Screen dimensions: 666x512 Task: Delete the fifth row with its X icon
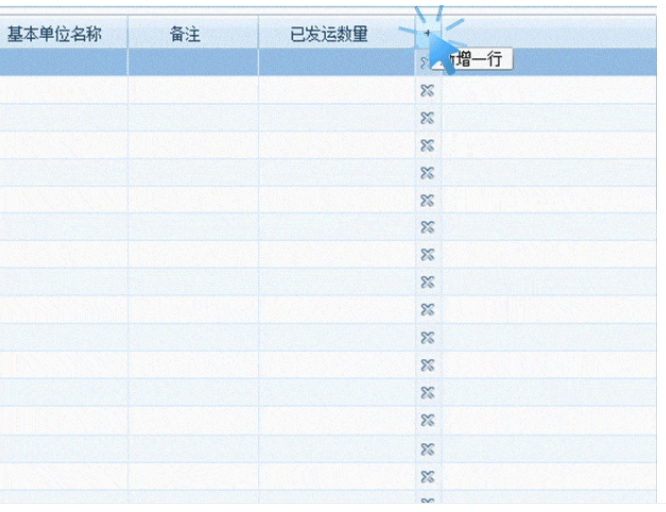tap(427, 173)
